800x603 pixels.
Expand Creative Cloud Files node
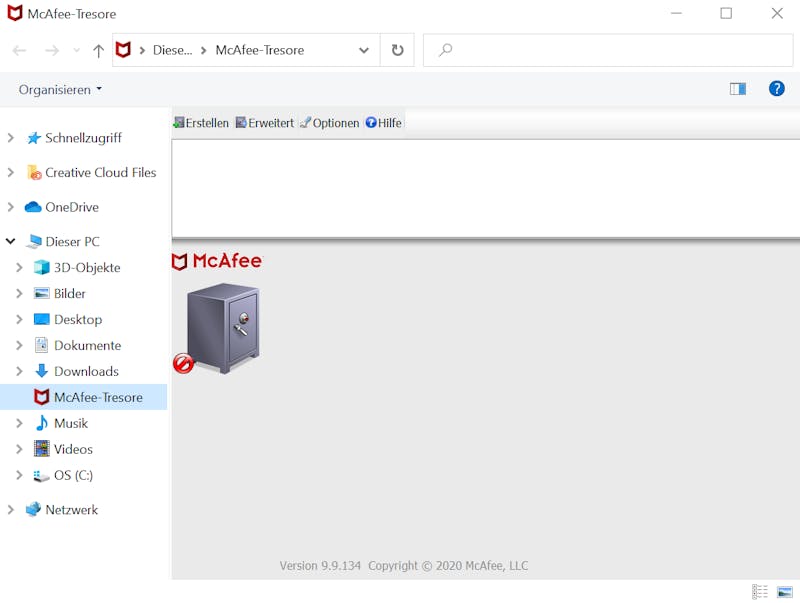coord(10,172)
